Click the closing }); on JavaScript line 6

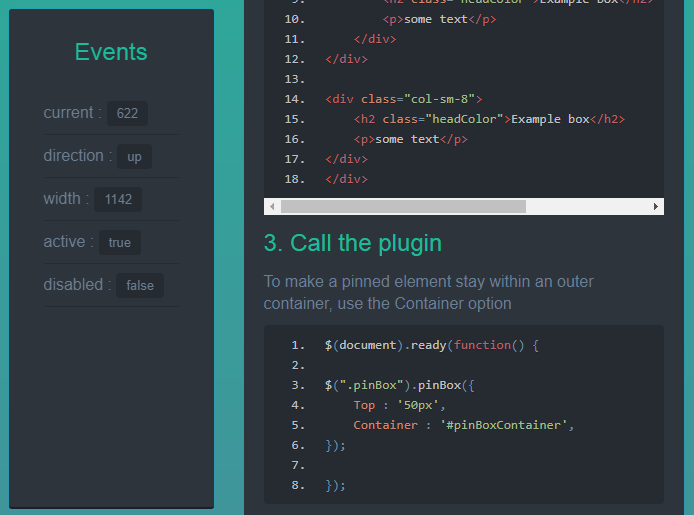335,445
